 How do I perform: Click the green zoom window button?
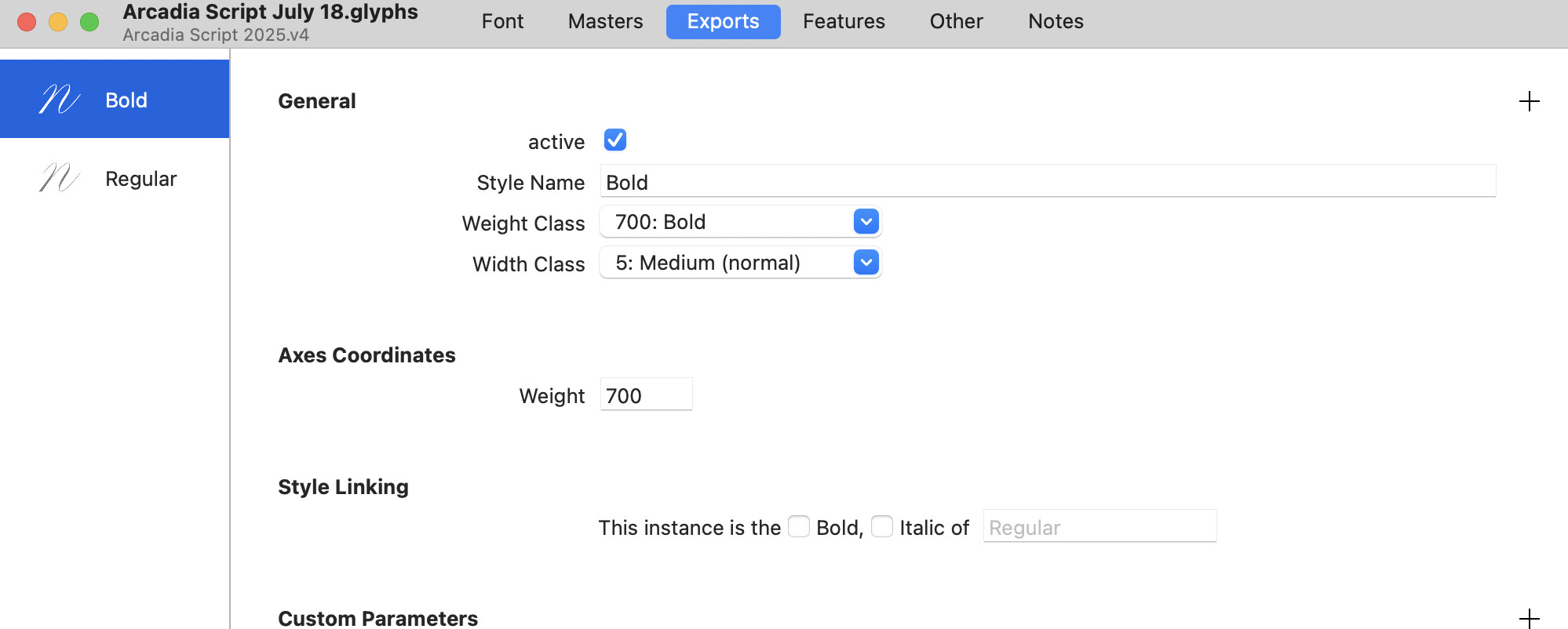[x=89, y=22]
